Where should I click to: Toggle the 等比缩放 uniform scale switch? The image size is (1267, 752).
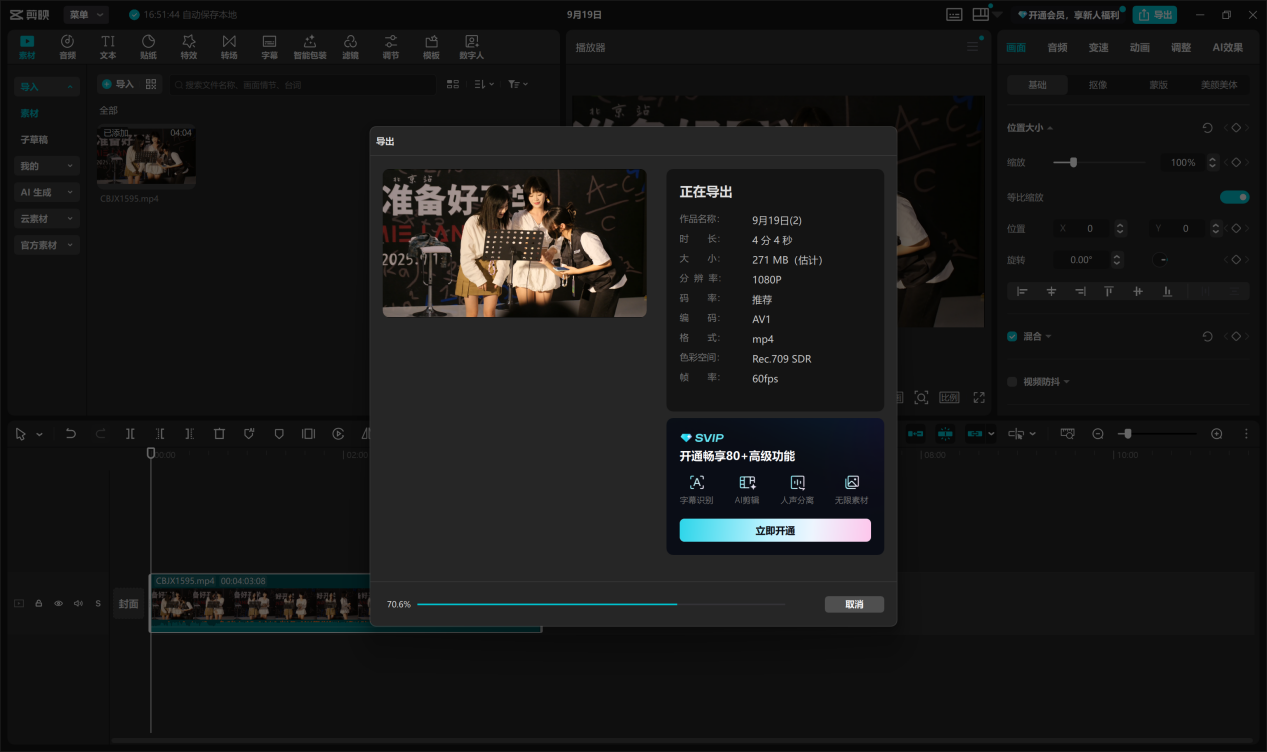pyautogui.click(x=1234, y=197)
